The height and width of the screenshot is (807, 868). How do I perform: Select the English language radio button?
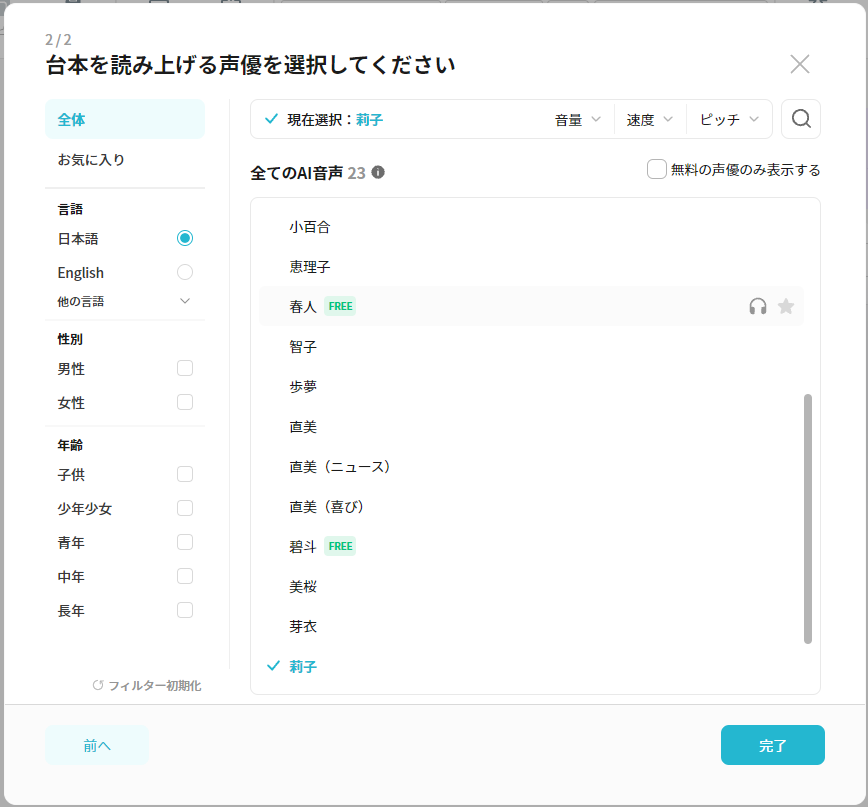coord(185,272)
